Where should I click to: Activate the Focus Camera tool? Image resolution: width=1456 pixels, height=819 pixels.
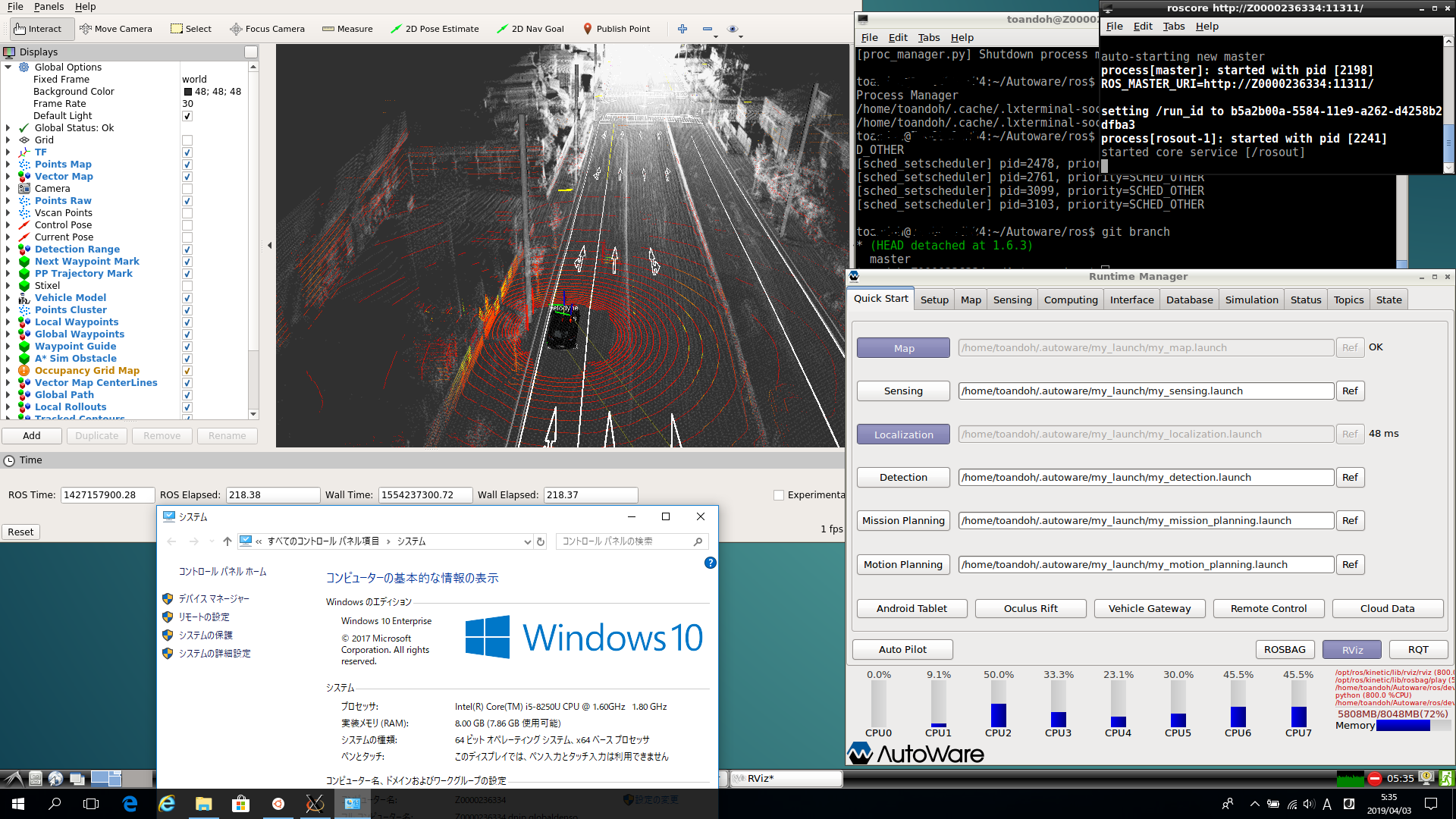[x=267, y=28]
